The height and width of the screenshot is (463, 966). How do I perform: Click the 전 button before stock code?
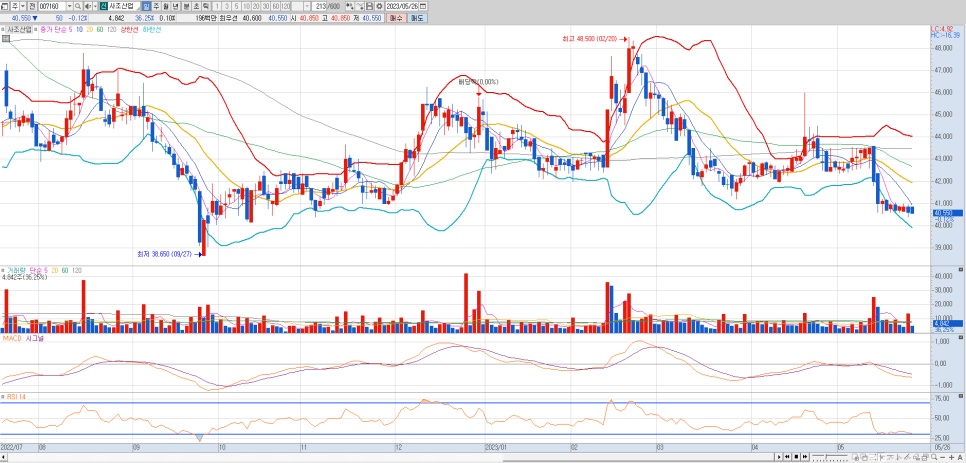tap(33, 6)
